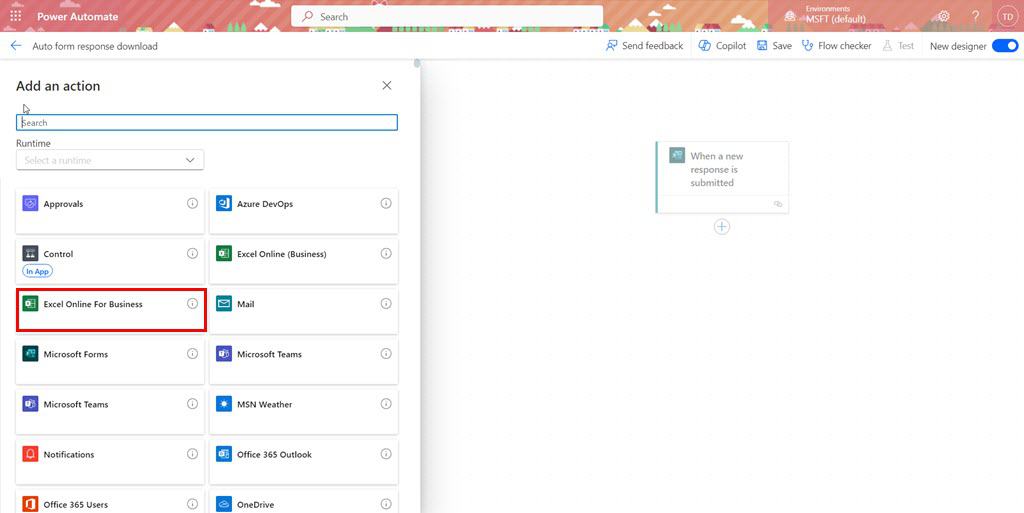
Task: Toggle the New designer switch
Action: pos(1005,46)
